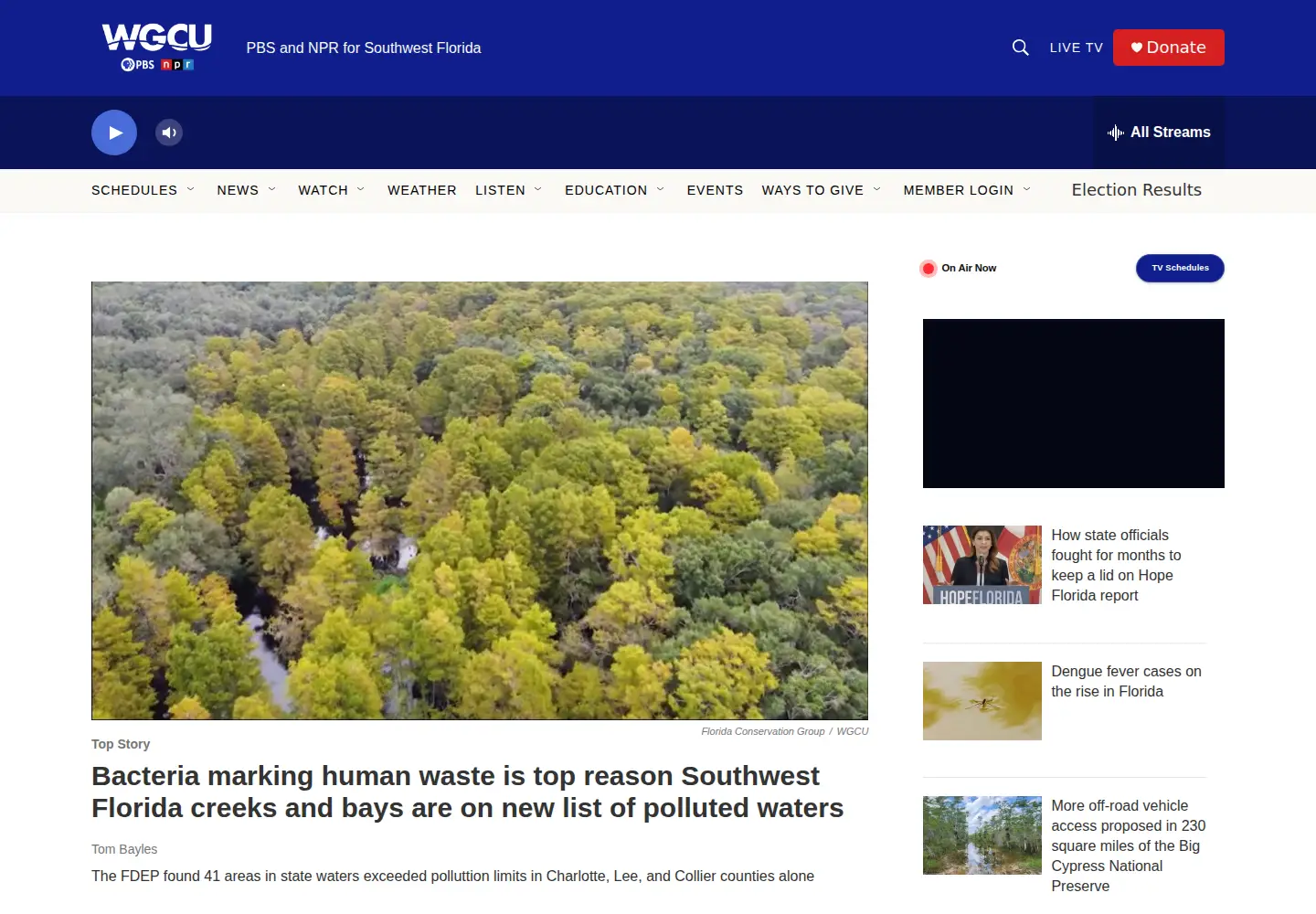This screenshot has width=1316, height=914.
Task: Open the forest aerial top story image
Action: (480, 501)
